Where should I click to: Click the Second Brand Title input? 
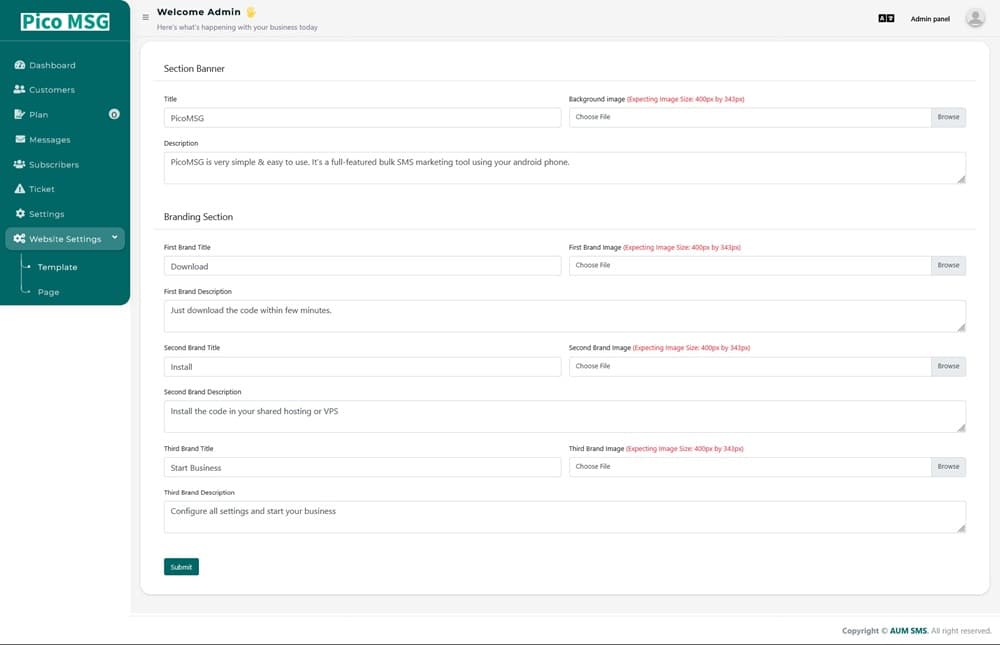coord(362,367)
